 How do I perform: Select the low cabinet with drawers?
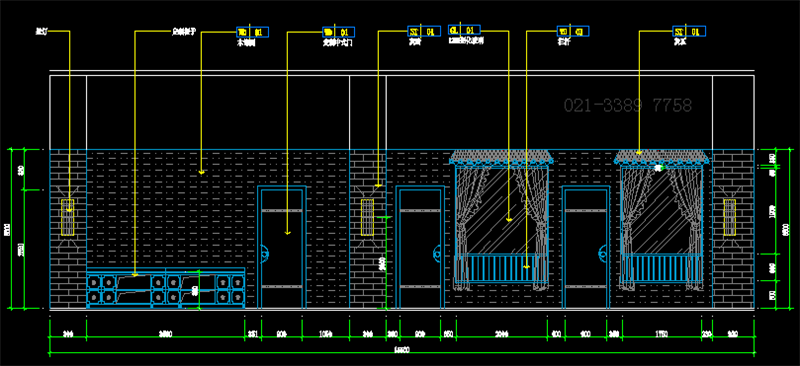(166, 288)
